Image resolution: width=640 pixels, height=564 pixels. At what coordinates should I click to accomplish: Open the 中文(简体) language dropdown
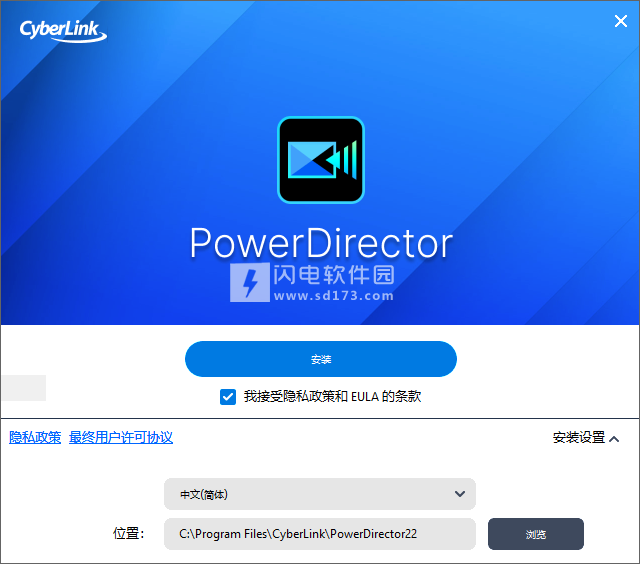click(320, 494)
